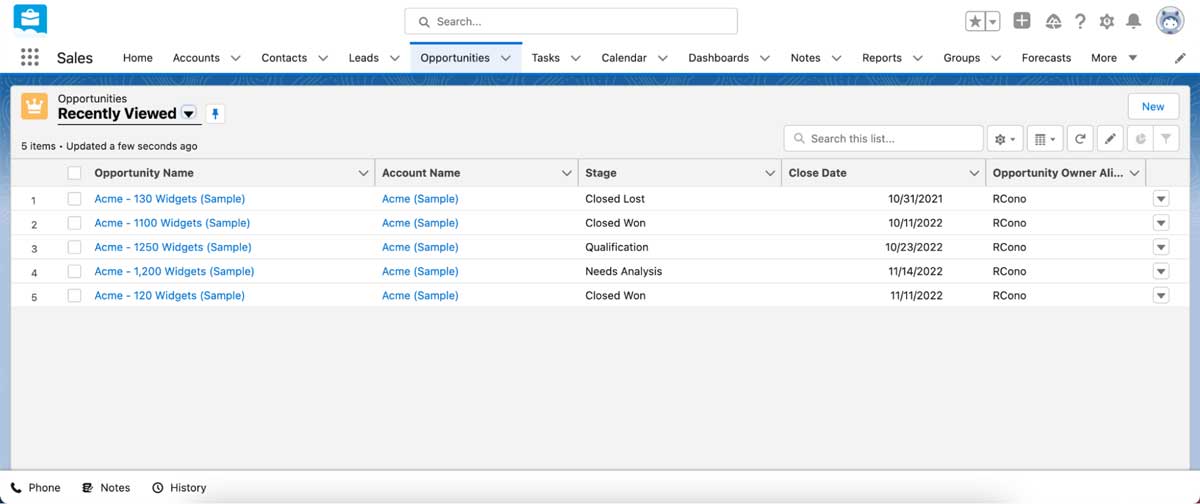This screenshot has height=504, width=1200.
Task: Open the Tasks tab
Action: coord(546,58)
